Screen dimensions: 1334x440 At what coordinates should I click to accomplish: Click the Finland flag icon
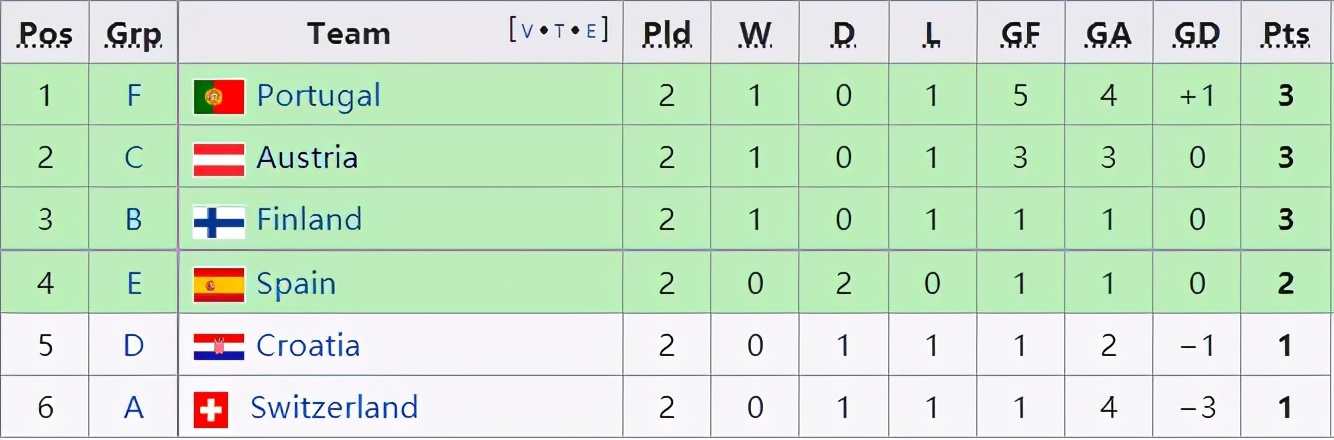coord(219,221)
